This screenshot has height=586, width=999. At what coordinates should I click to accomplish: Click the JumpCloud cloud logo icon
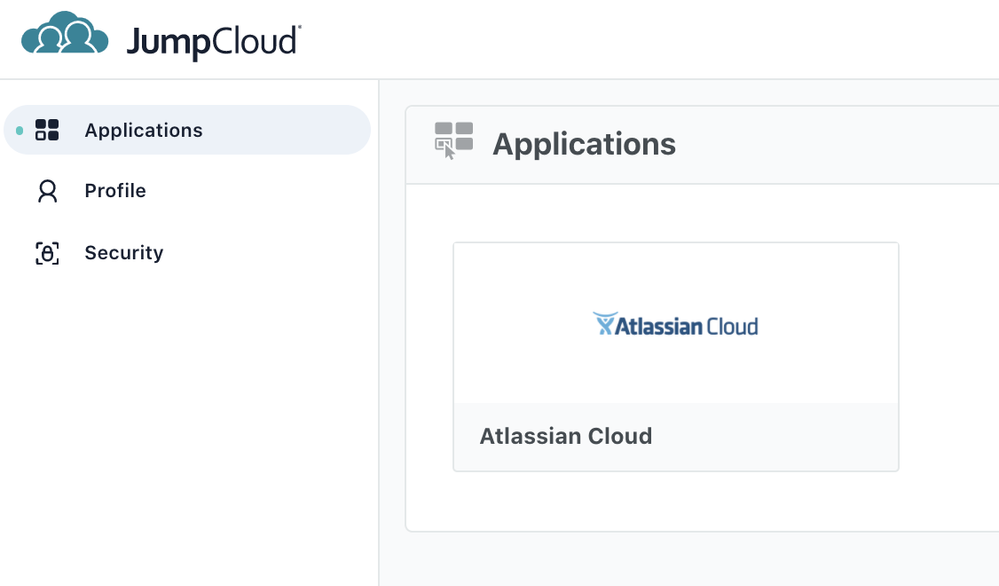(x=64, y=33)
